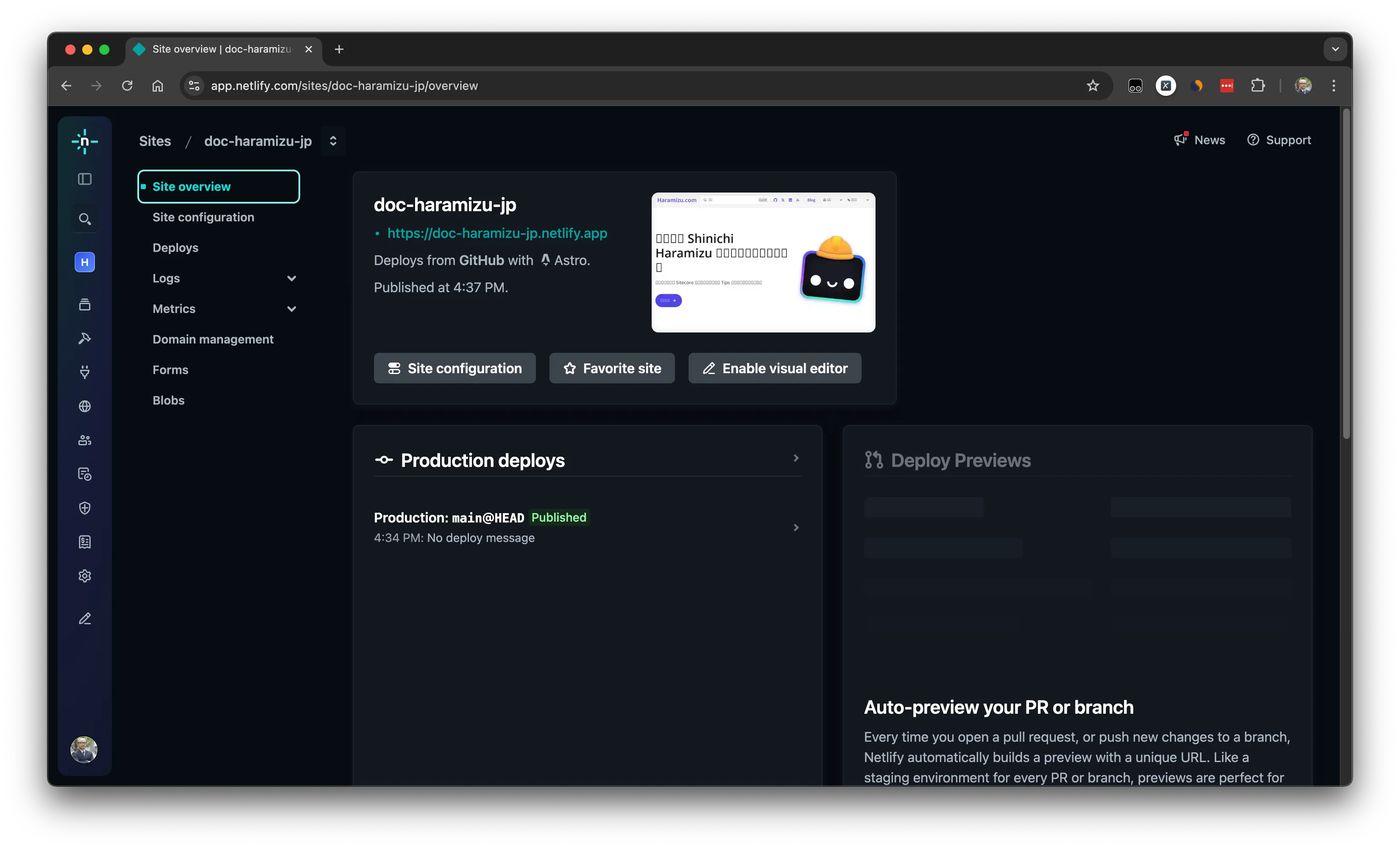Click the Favorite site button
Screen dimensions: 1400x849
coord(612,368)
